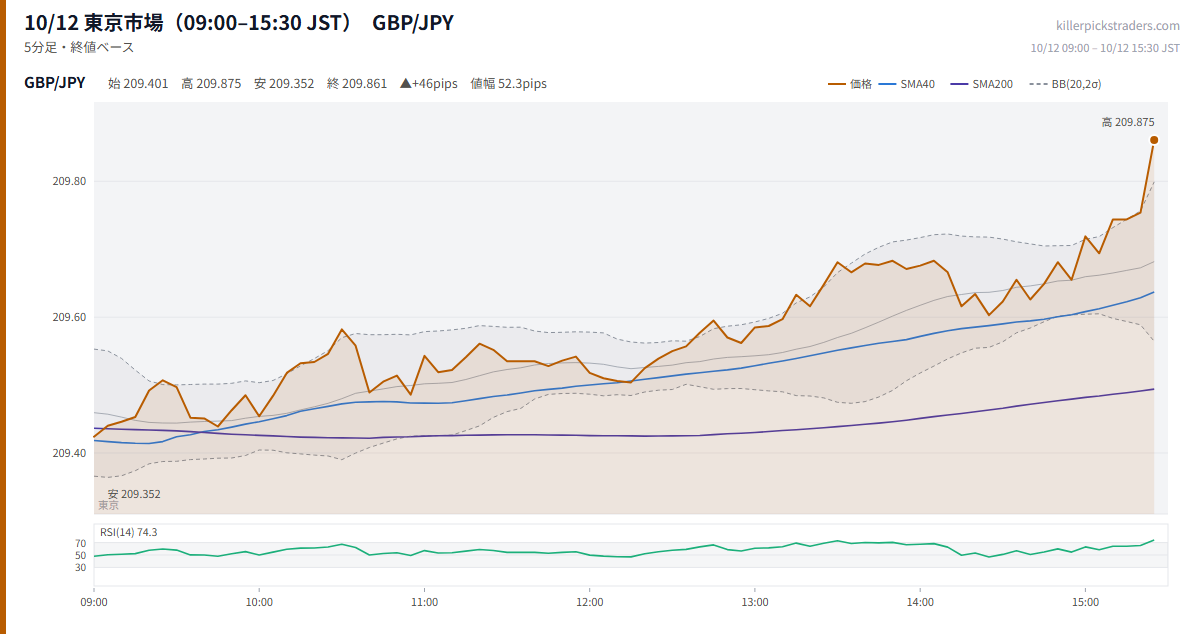Click the 10:00 time axis label
Image resolution: width=1200 pixels, height=634 pixels.
click(259, 602)
